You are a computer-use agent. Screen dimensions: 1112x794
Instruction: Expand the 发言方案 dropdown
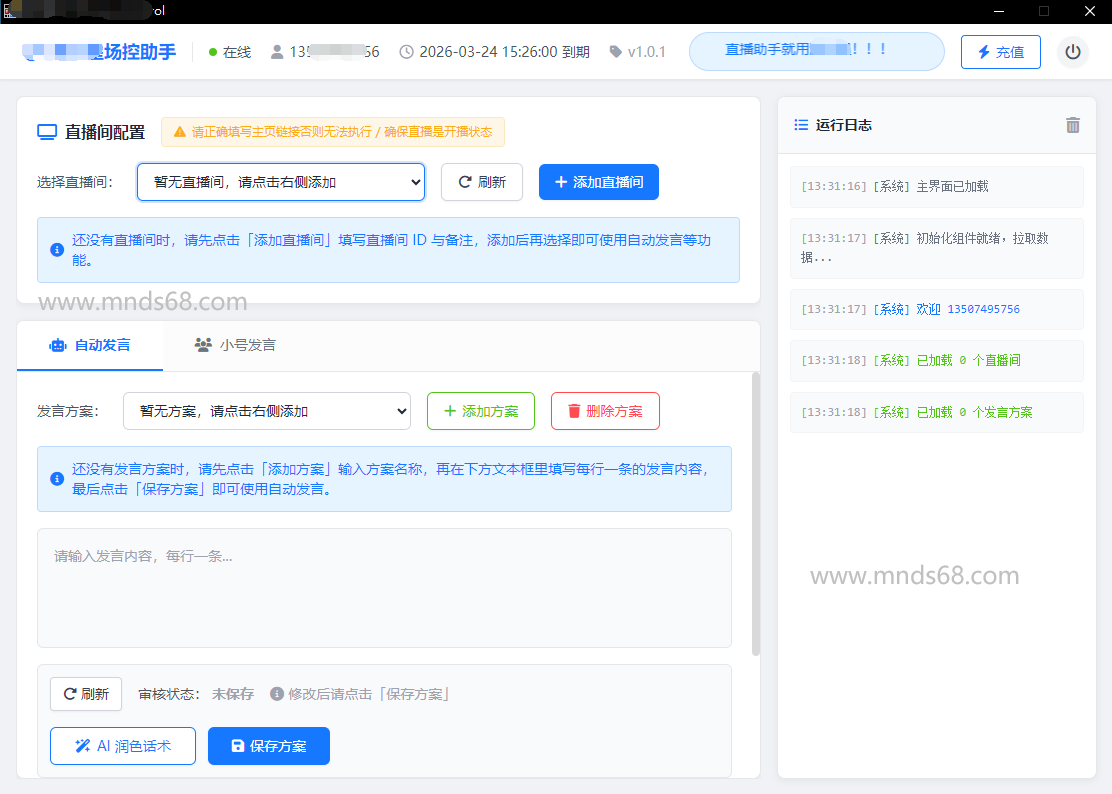[x=266, y=411]
